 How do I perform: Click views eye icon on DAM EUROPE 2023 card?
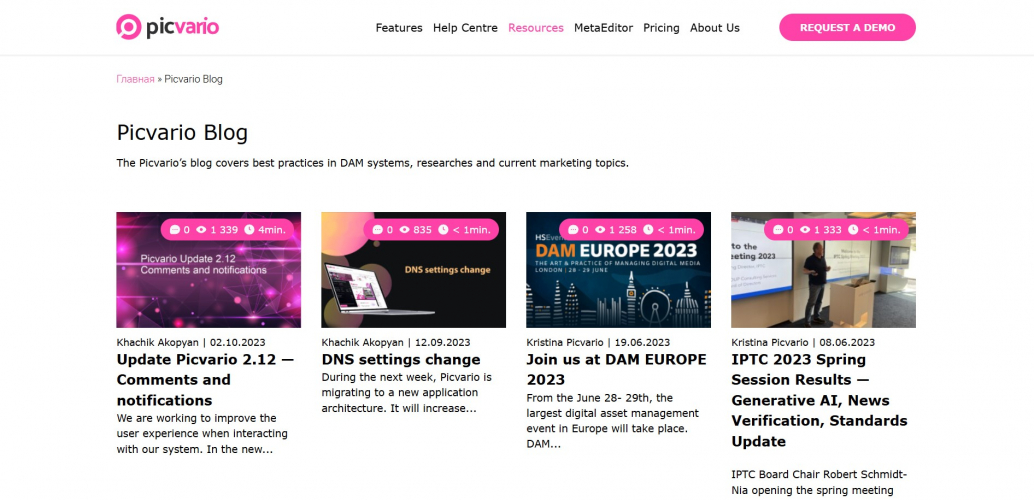[600, 230]
